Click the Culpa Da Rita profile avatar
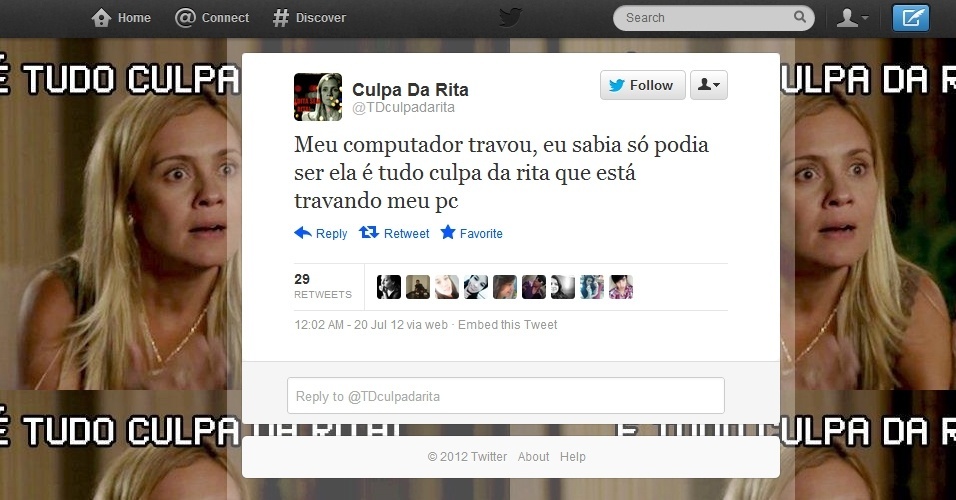This screenshot has height=500, width=956. (318, 97)
